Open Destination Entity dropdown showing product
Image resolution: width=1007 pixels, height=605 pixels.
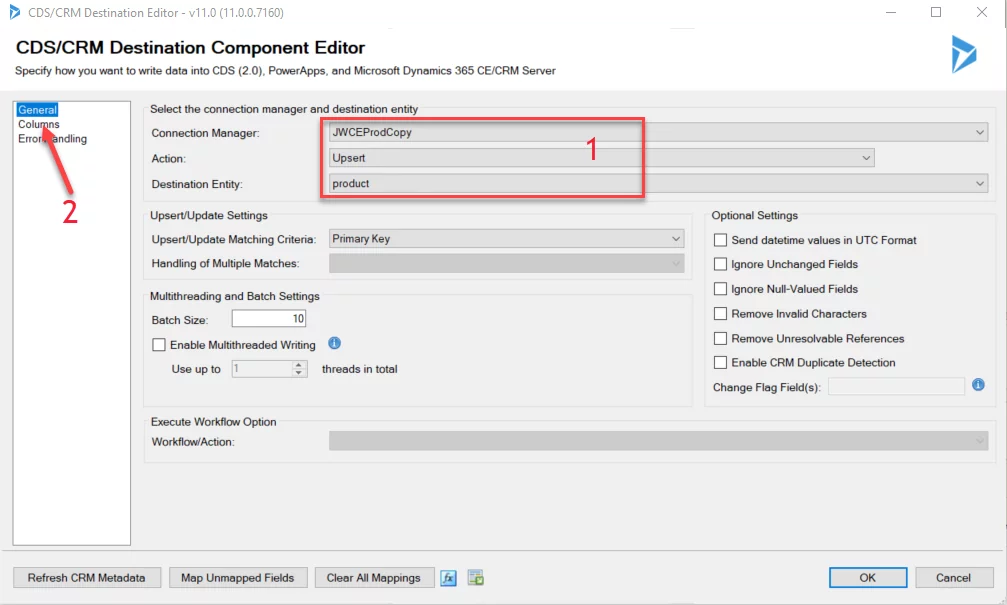[658, 184]
